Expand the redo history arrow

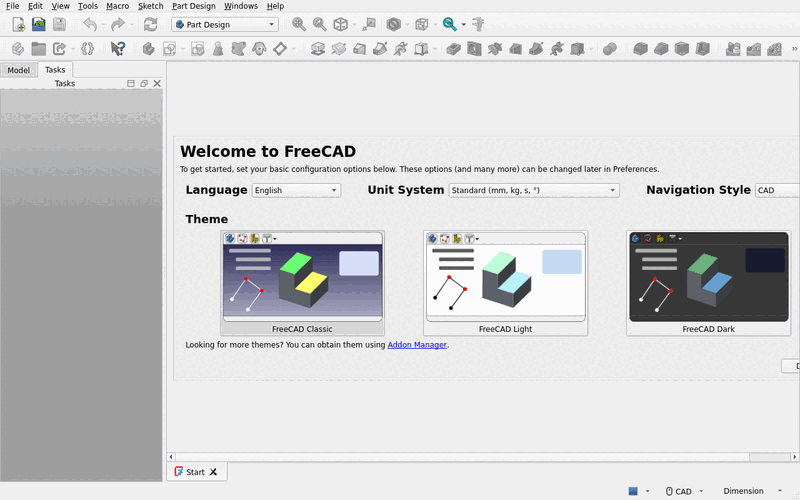[x=131, y=24]
